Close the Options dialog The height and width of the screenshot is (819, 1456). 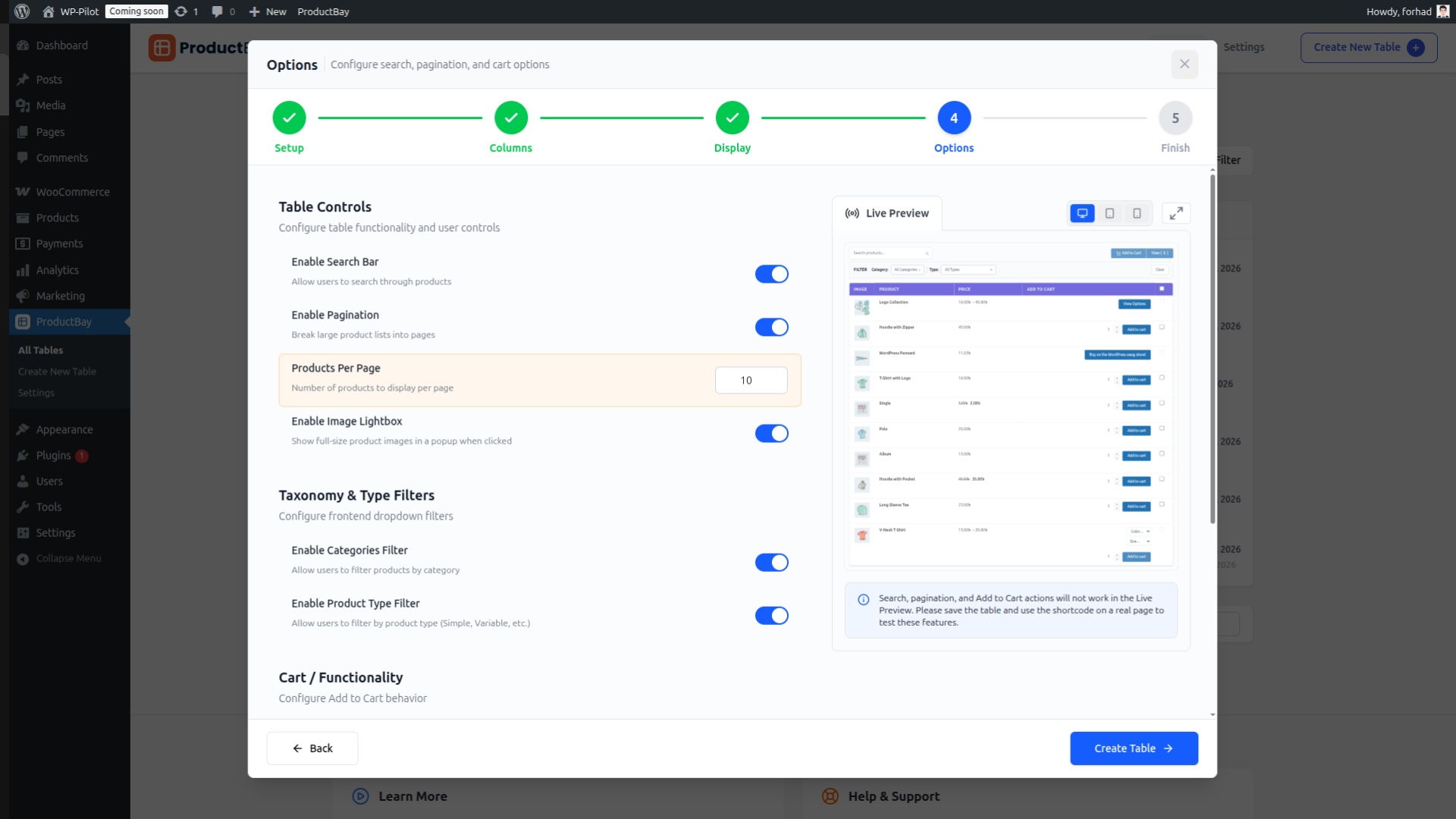click(1184, 64)
